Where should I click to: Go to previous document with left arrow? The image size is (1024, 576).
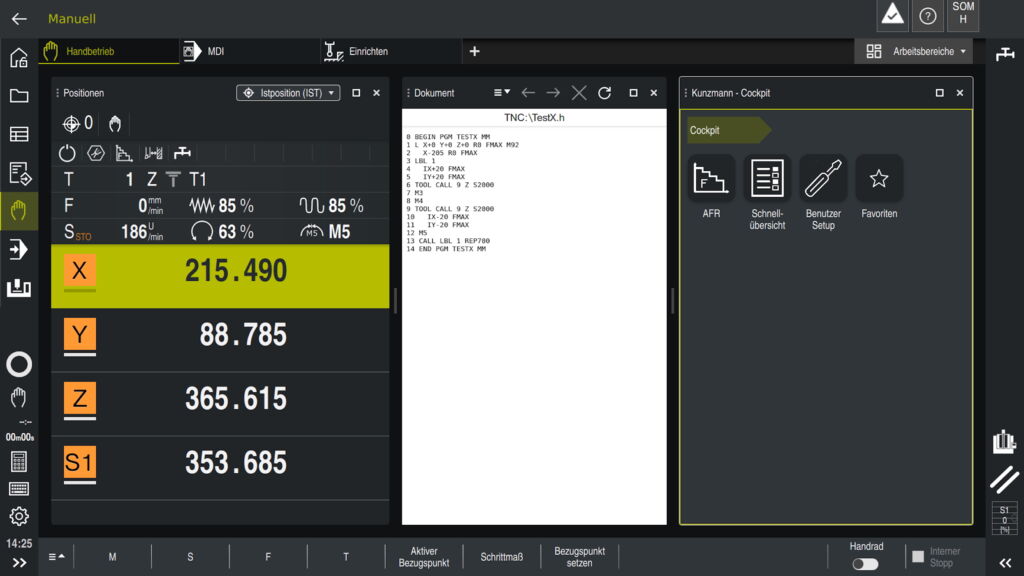[x=528, y=93]
